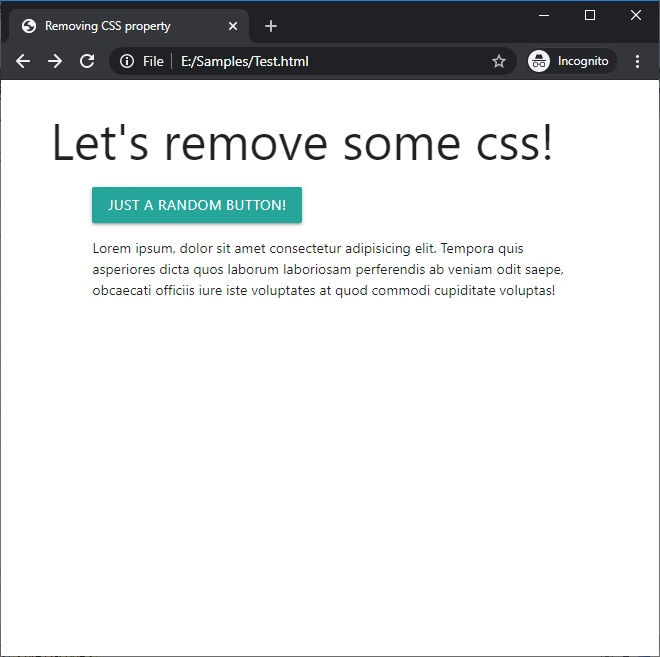This screenshot has height=657, width=660.
Task: Go forward using the forward arrow
Action: [x=55, y=61]
